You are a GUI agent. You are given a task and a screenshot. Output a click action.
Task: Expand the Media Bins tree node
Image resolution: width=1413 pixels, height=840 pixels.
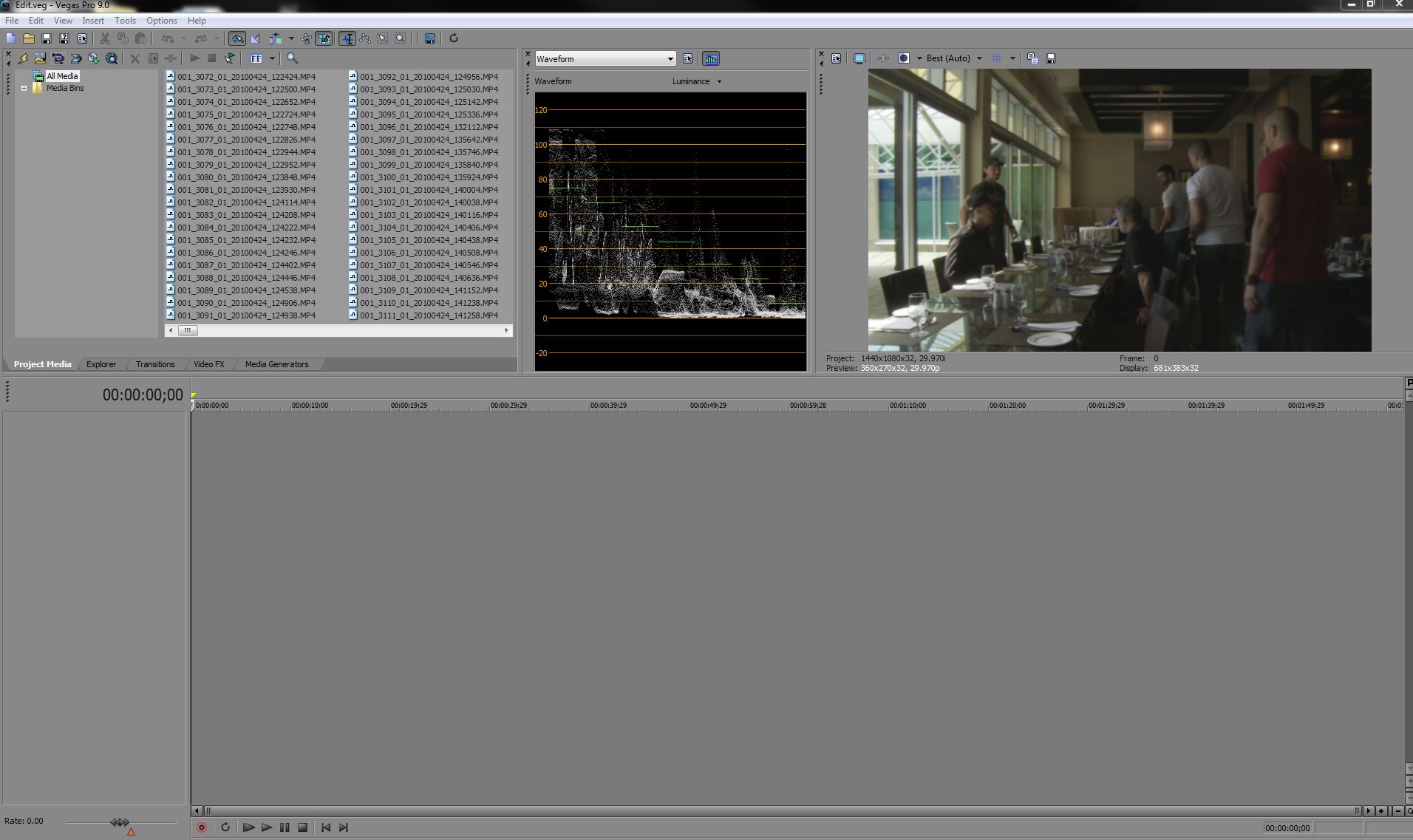pyautogui.click(x=24, y=89)
